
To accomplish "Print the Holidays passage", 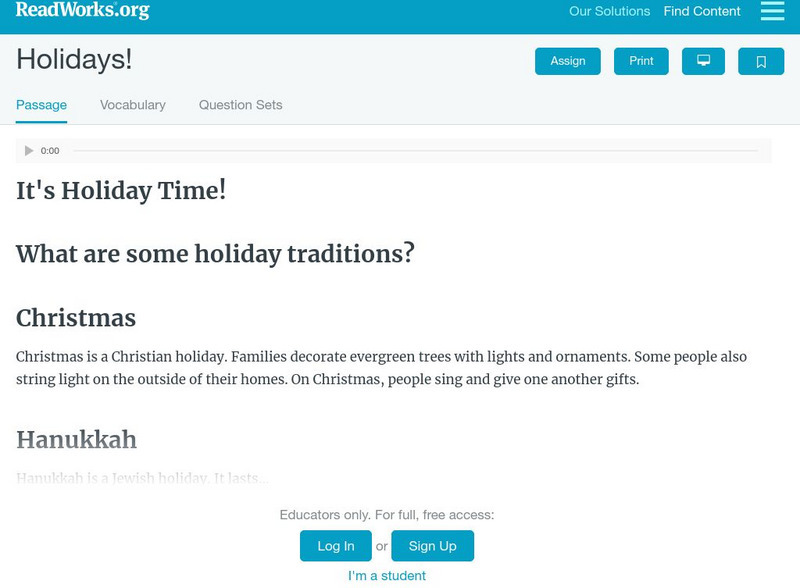I will pos(641,61).
